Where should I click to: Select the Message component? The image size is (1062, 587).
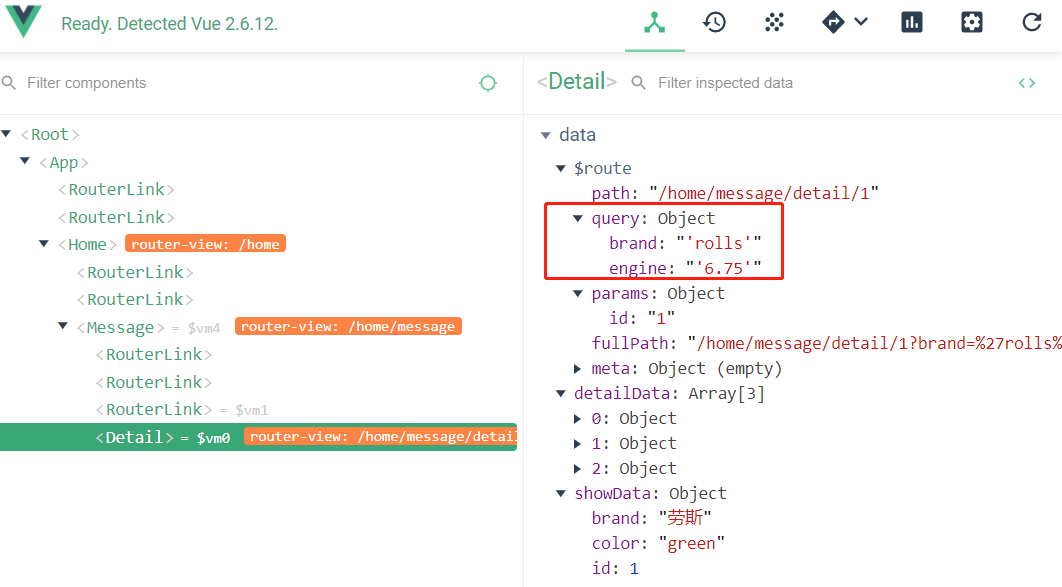[121, 328]
